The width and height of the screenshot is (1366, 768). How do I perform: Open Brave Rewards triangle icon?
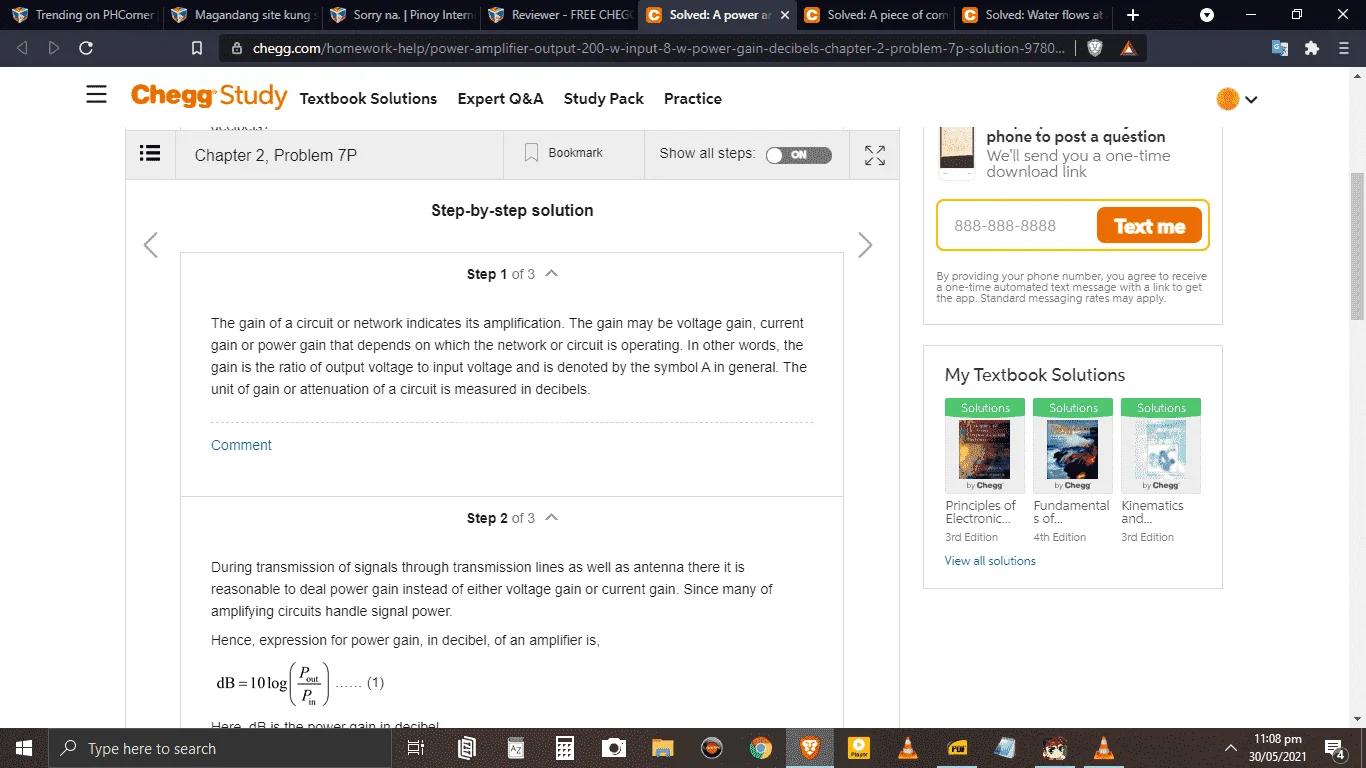point(1128,48)
